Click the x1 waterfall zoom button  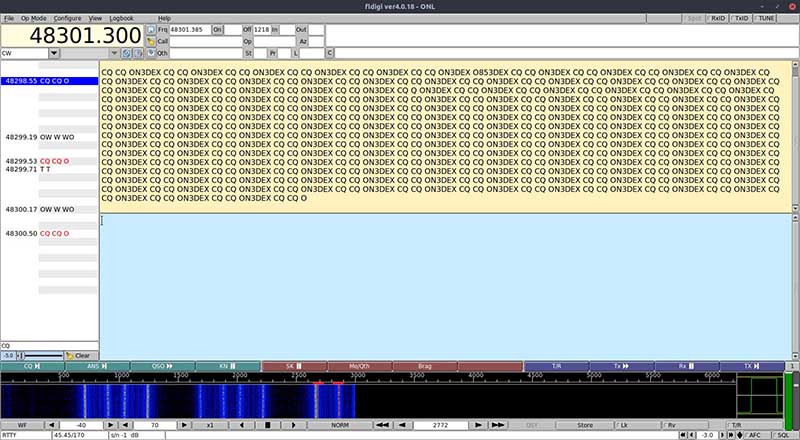[210, 425]
